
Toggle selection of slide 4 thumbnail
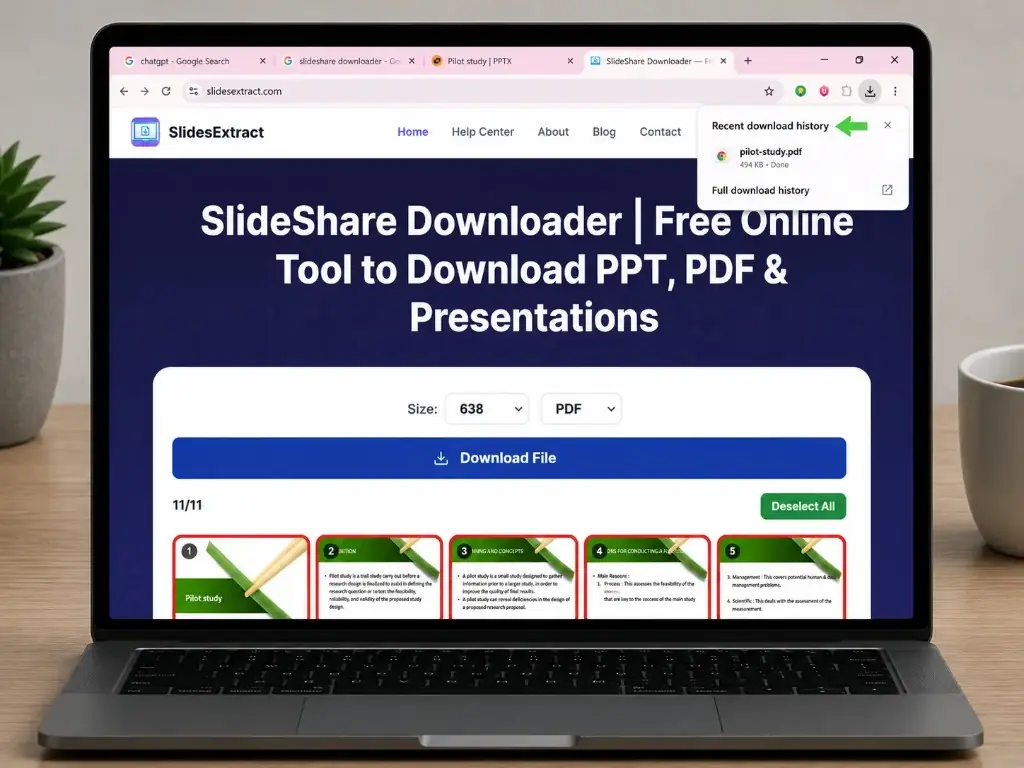coord(647,577)
